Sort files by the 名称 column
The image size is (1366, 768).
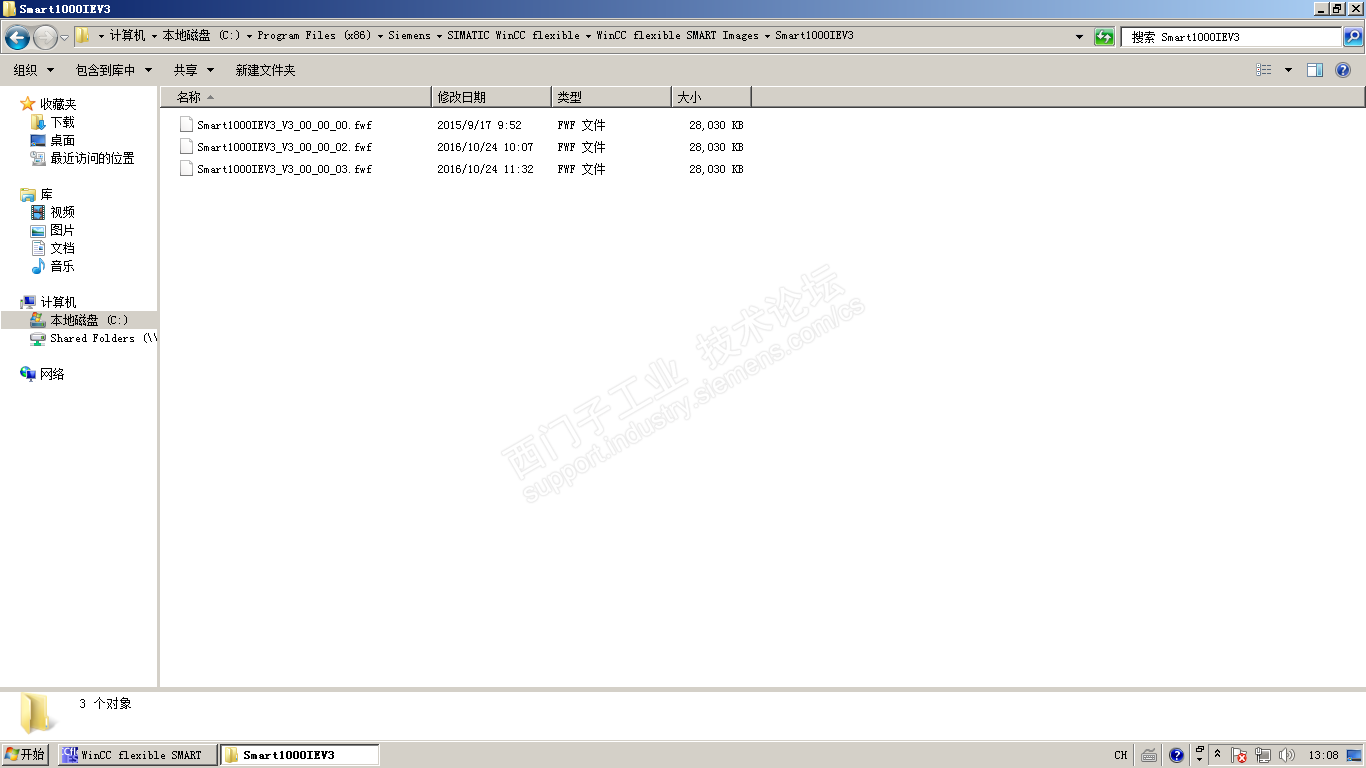pos(296,97)
